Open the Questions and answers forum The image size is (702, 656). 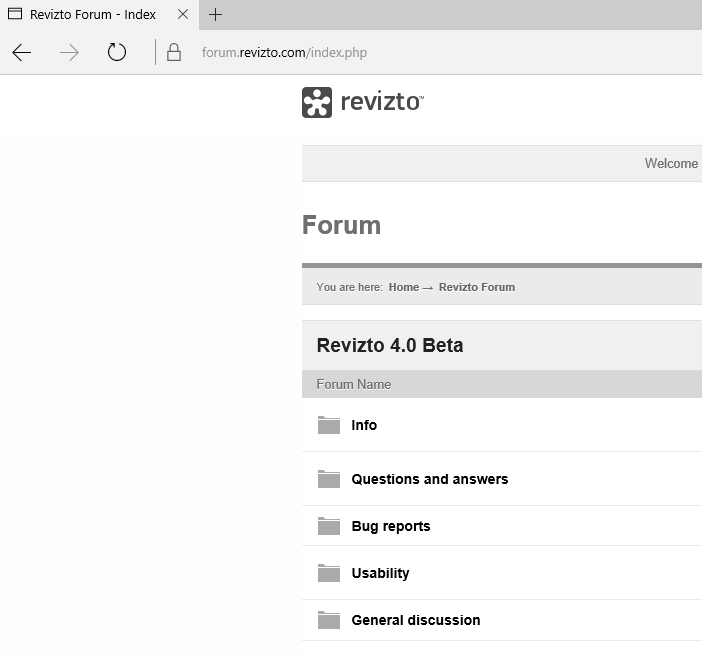429,479
